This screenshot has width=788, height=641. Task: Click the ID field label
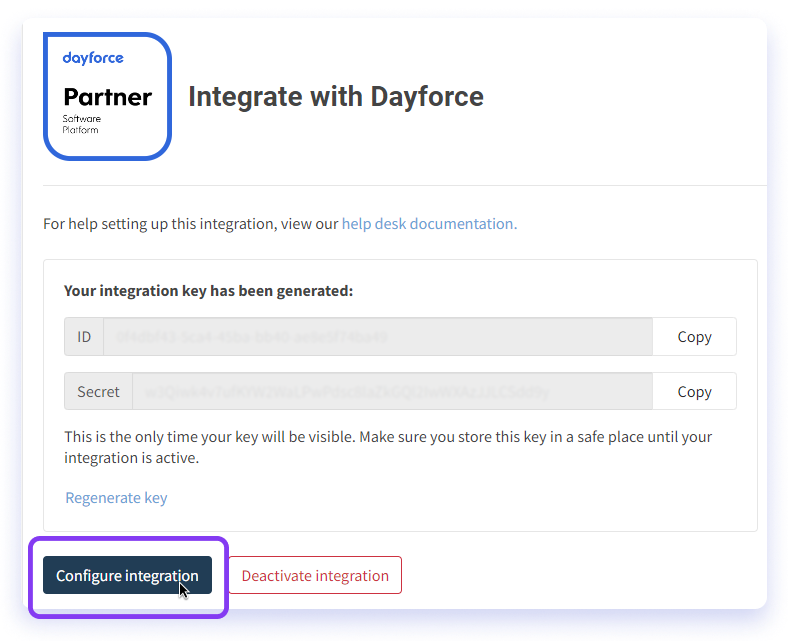point(84,336)
